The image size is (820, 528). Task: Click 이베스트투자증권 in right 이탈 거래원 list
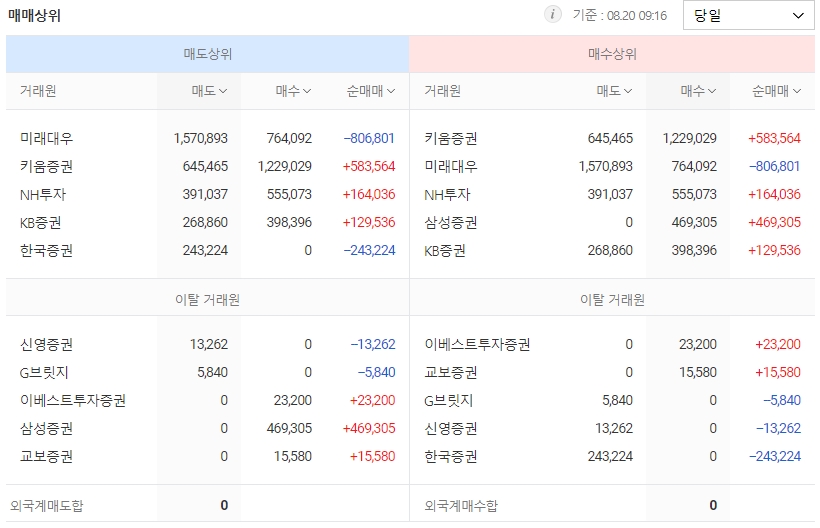[x=477, y=345]
